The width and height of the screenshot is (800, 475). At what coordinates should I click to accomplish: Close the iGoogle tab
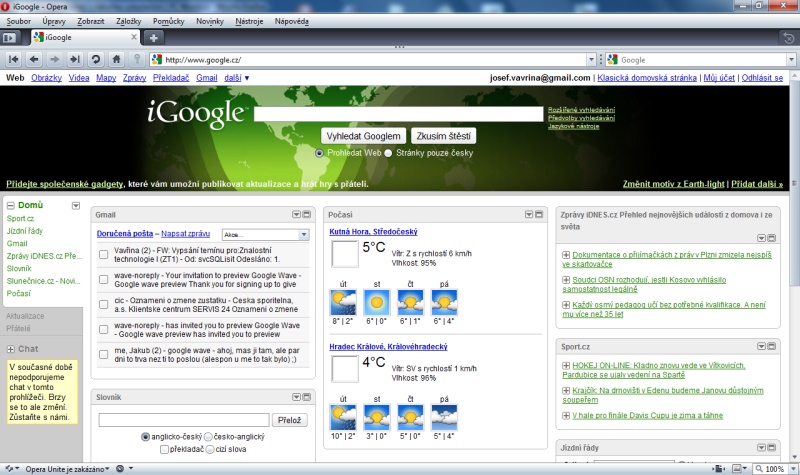pyautogui.click(x=134, y=37)
